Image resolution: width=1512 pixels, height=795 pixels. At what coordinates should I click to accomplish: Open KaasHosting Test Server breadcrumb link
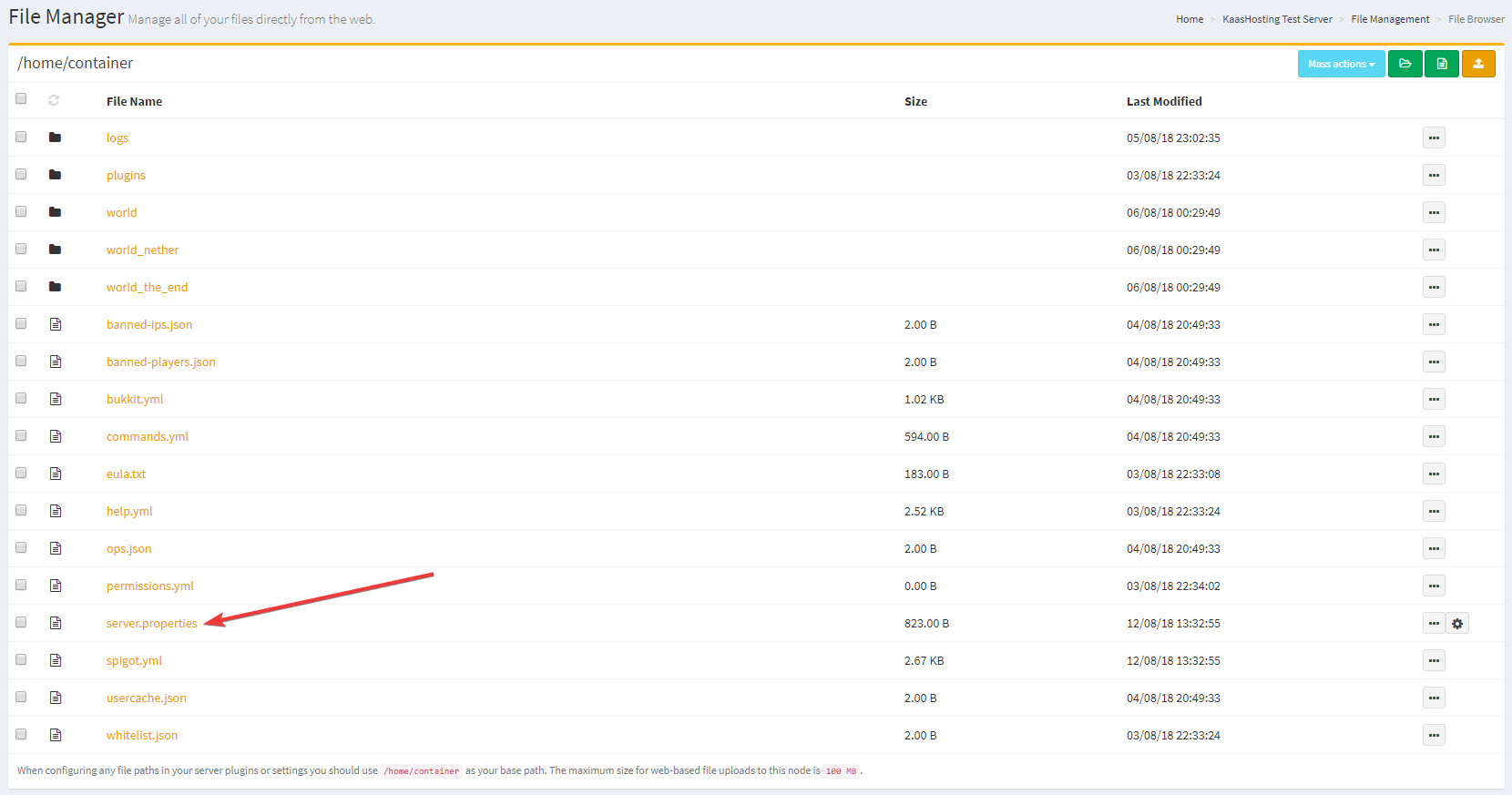1277,19
